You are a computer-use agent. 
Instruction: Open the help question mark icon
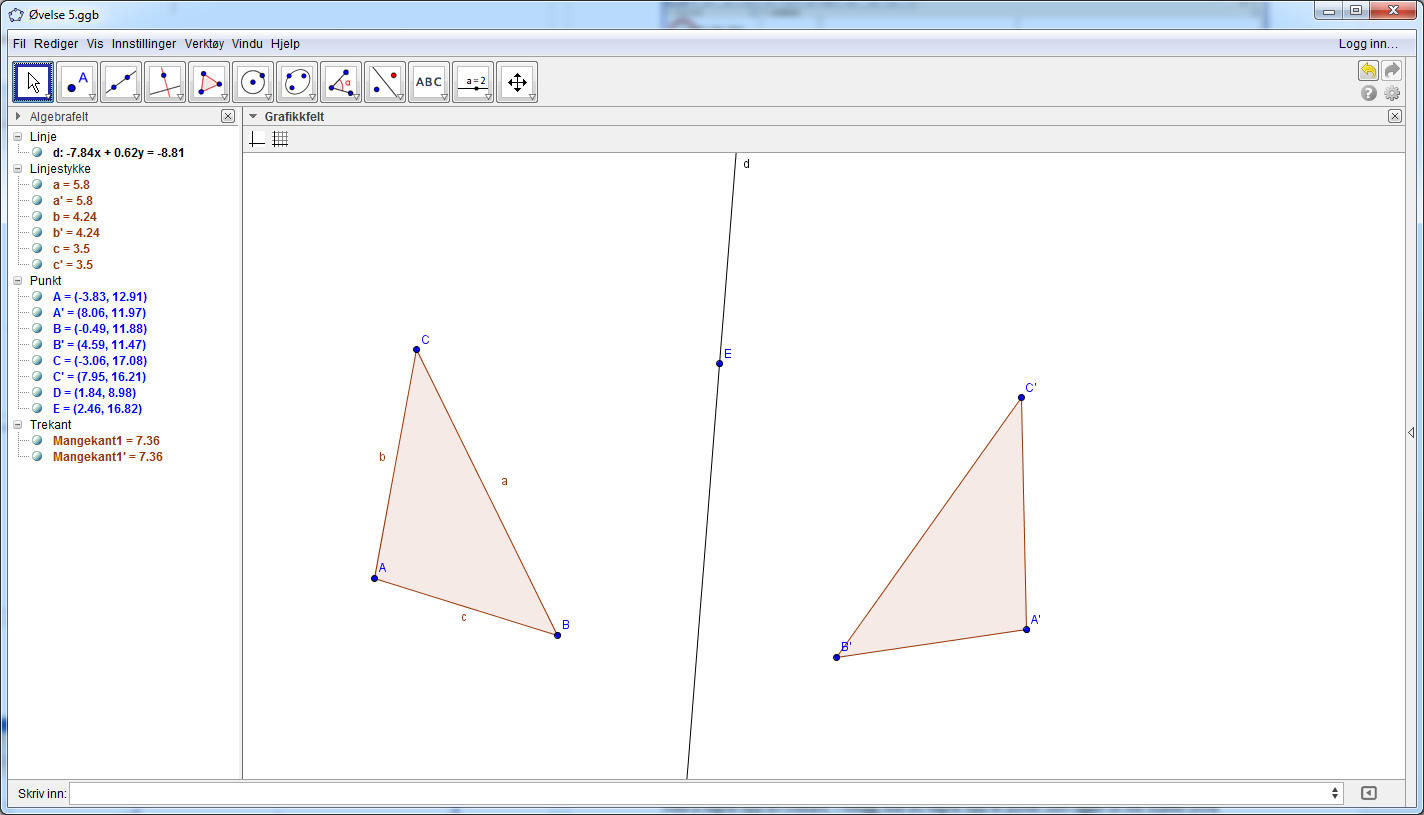1369,93
